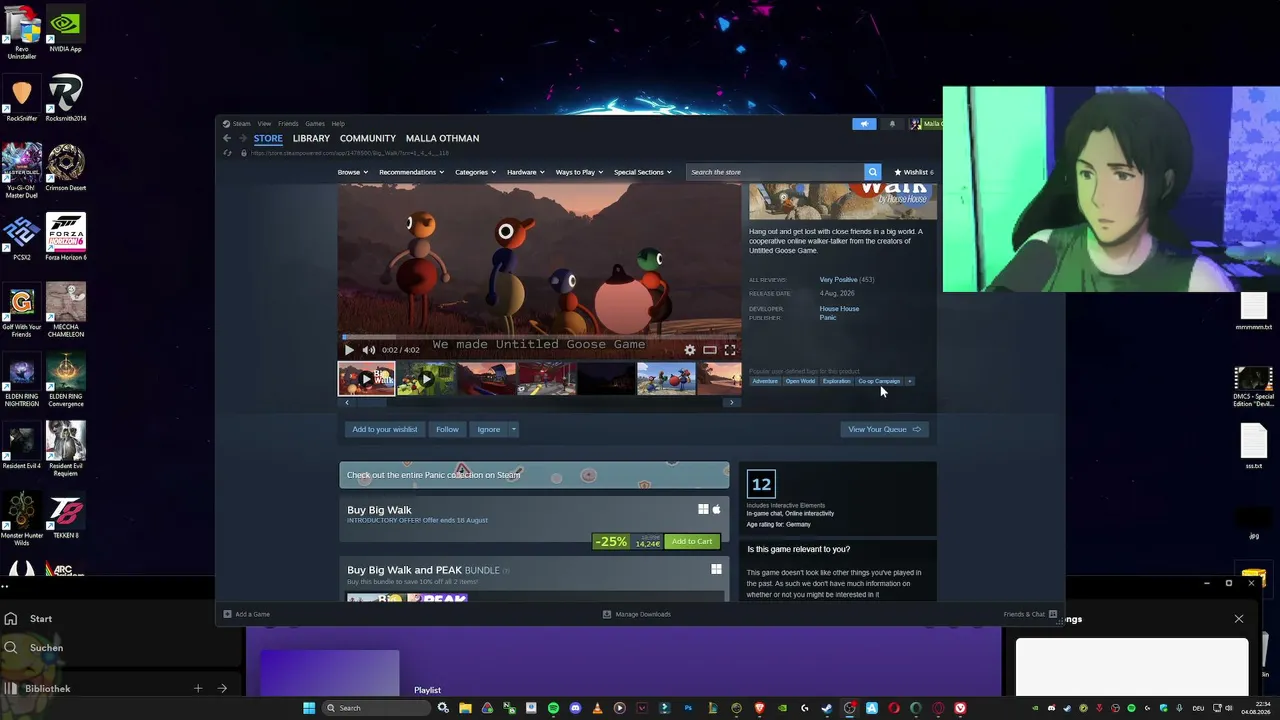Click View Your Queue
This screenshot has height=720, width=1280.
pyautogui.click(x=884, y=429)
